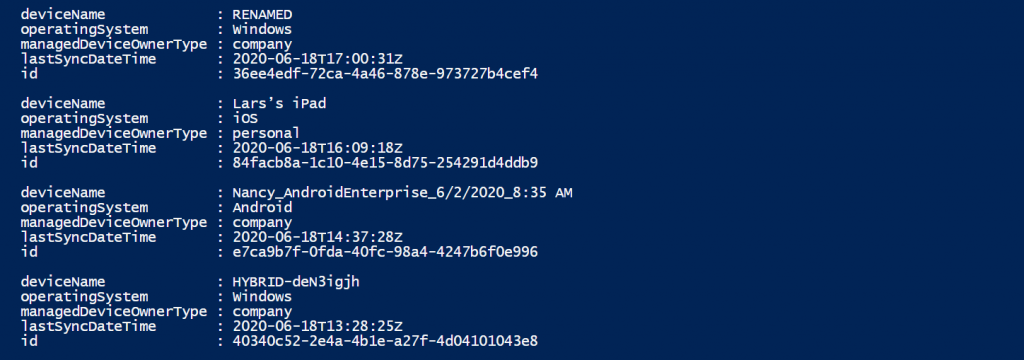Select the timestamp 2020-06-18T13:28:25Z
The image size is (1024, 360).
(317, 326)
